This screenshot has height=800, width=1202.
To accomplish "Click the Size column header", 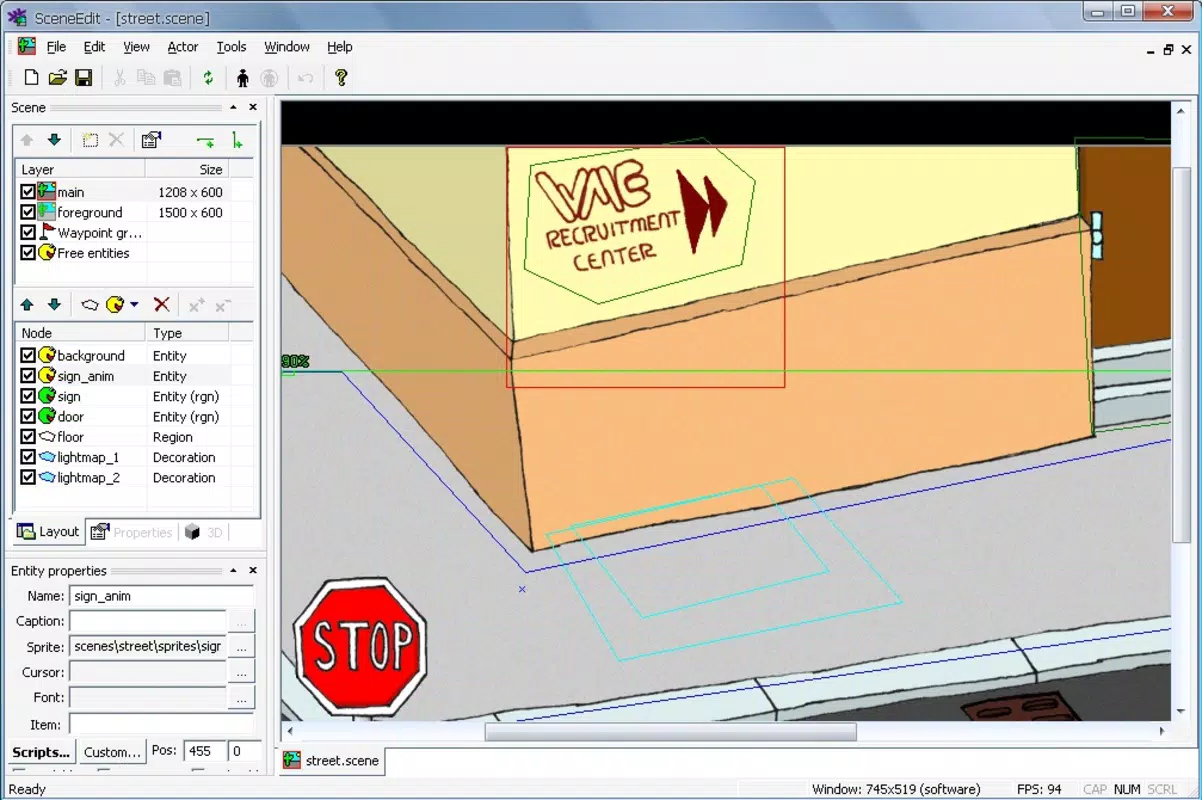I will 186,169.
